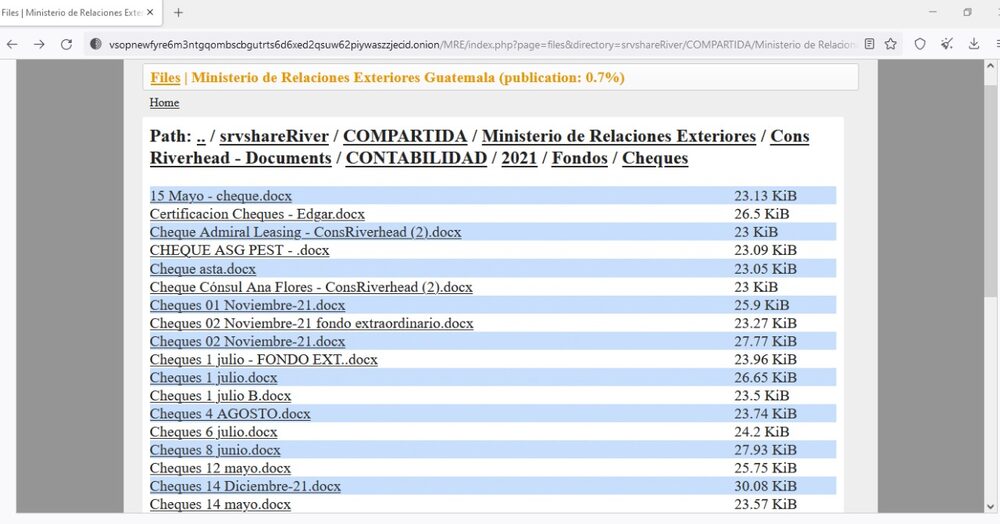
Task: Open Cheques 8 junio.docx
Action: coord(215,450)
